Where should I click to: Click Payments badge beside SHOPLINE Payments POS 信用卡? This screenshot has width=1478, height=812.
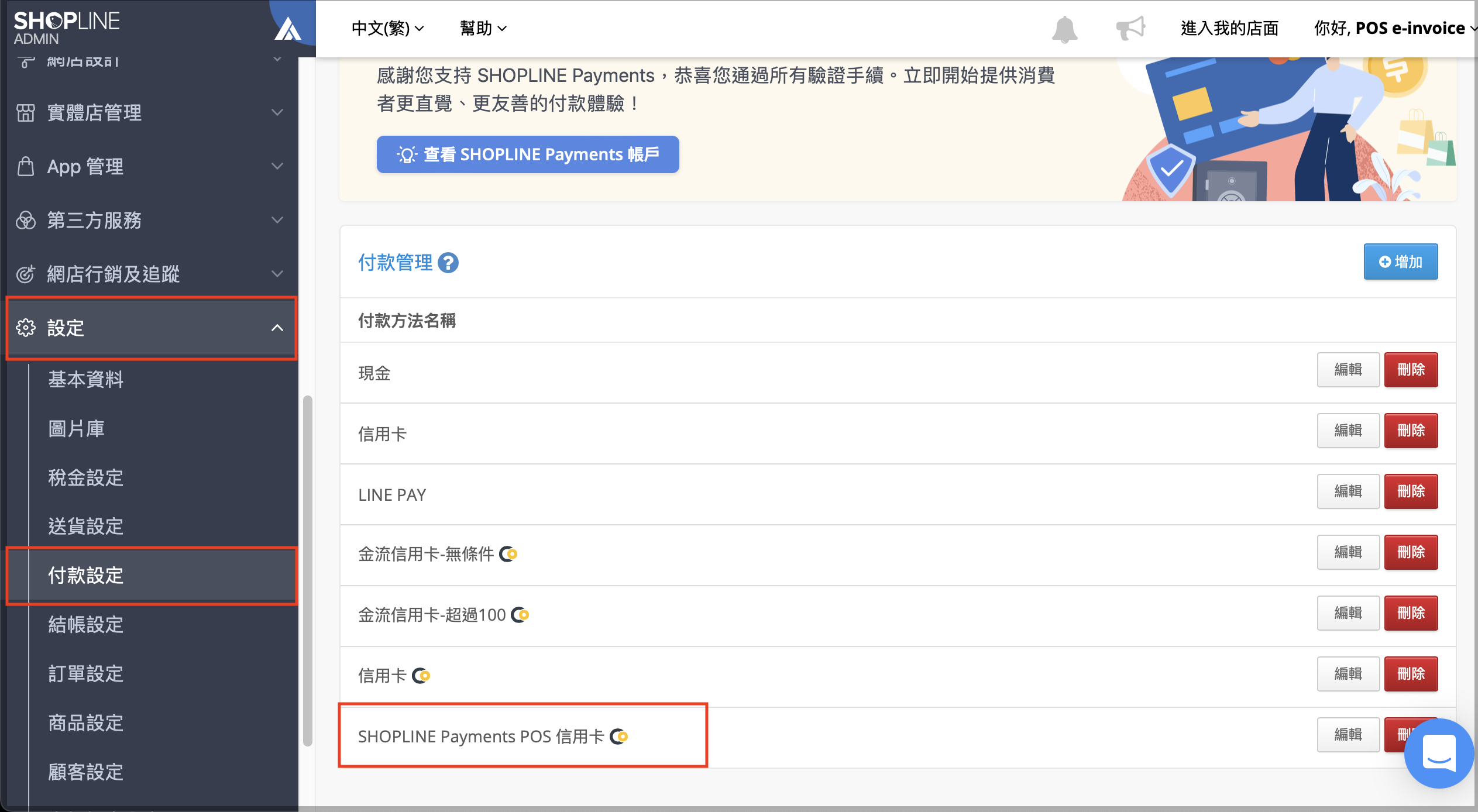click(x=619, y=736)
